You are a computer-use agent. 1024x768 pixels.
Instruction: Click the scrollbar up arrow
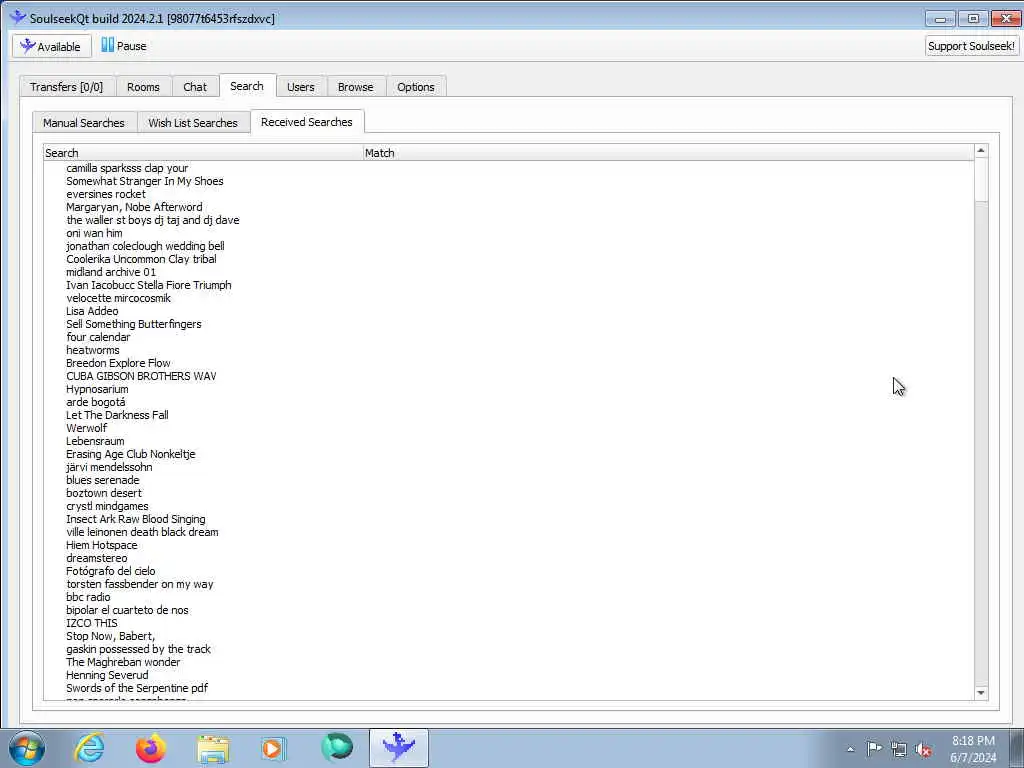point(980,151)
